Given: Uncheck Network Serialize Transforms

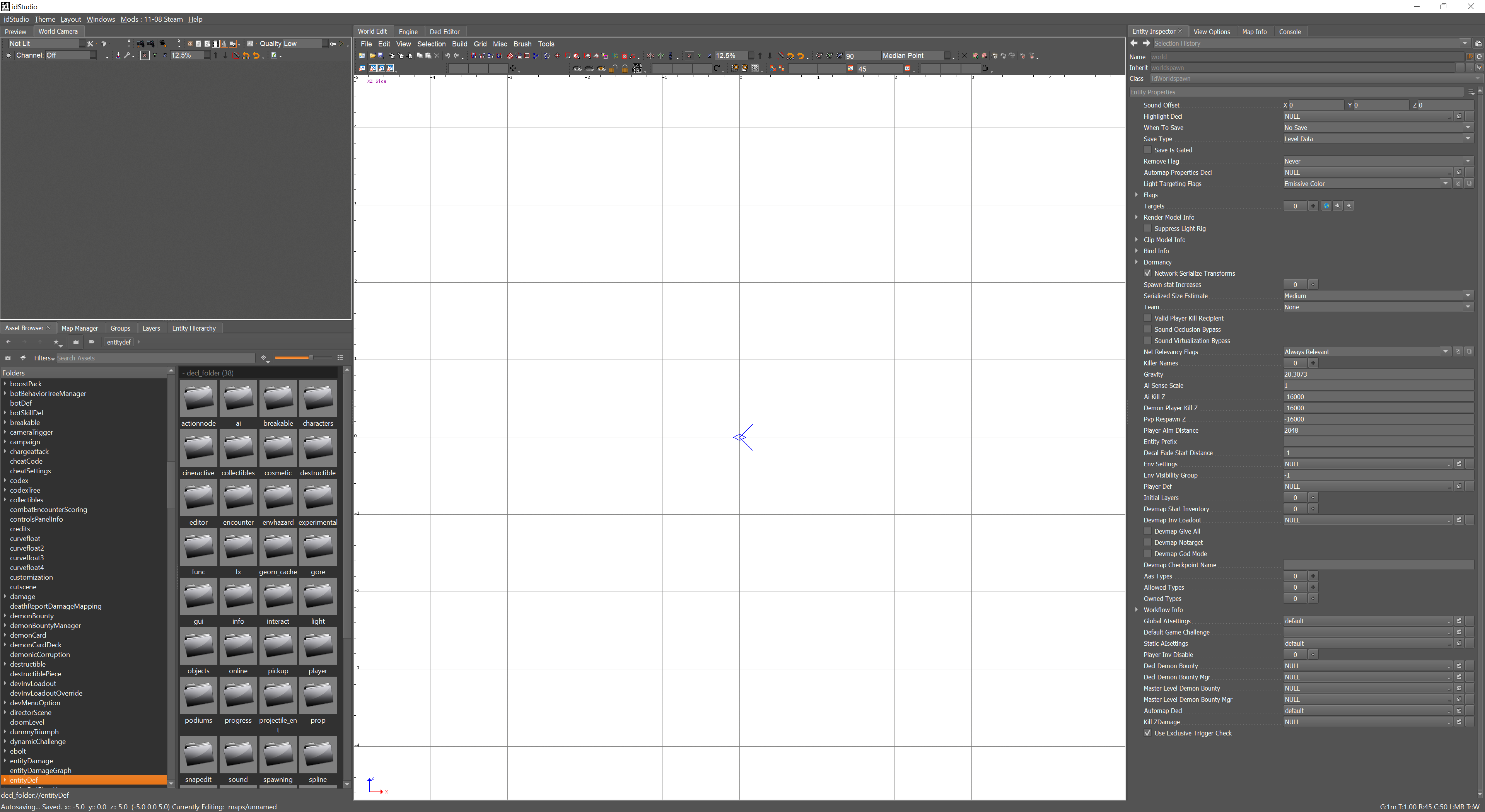Looking at the screenshot, I should (1148, 273).
